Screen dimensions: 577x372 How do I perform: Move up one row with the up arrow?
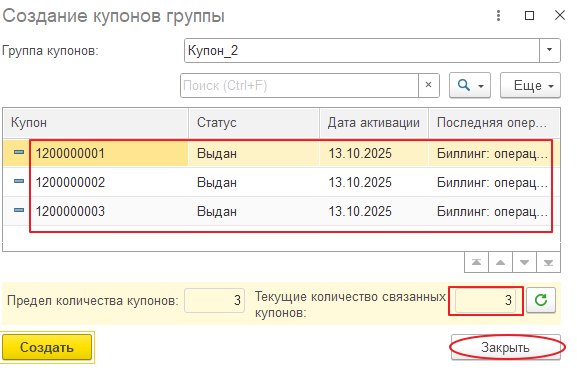pos(500,262)
